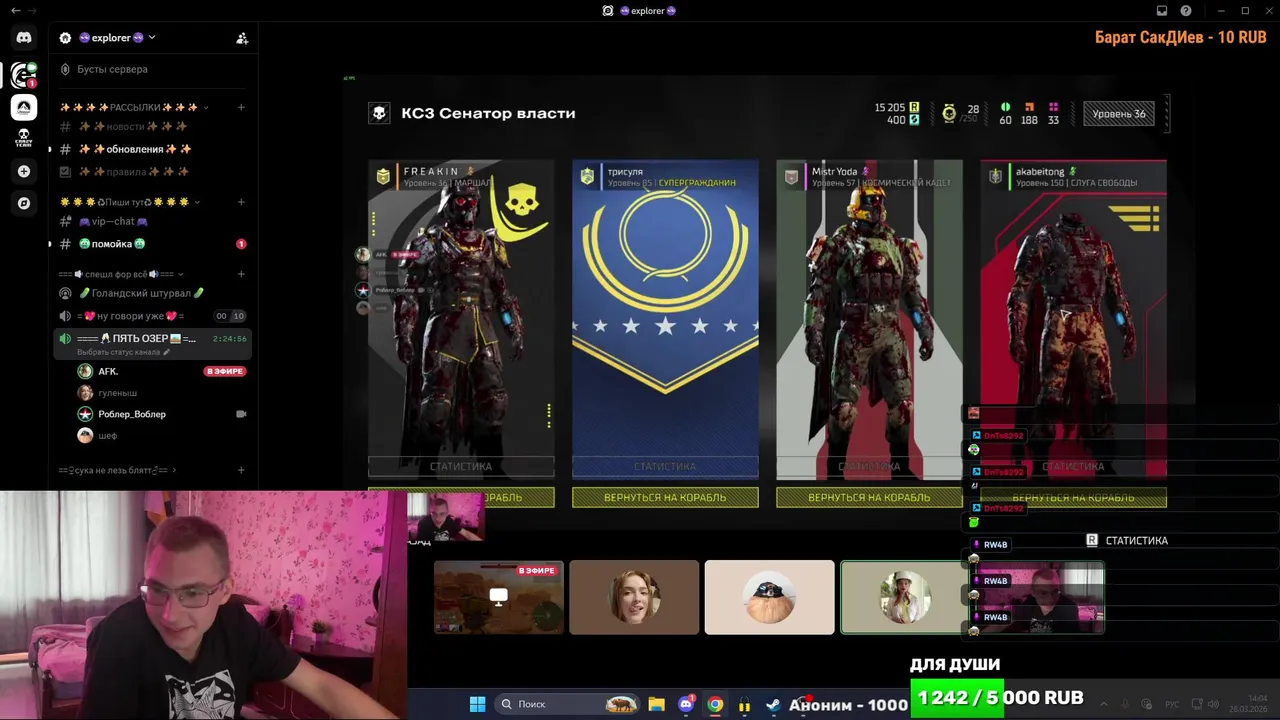Expand the сука не лезь category
The image size is (1280, 720).
[x=117, y=470]
